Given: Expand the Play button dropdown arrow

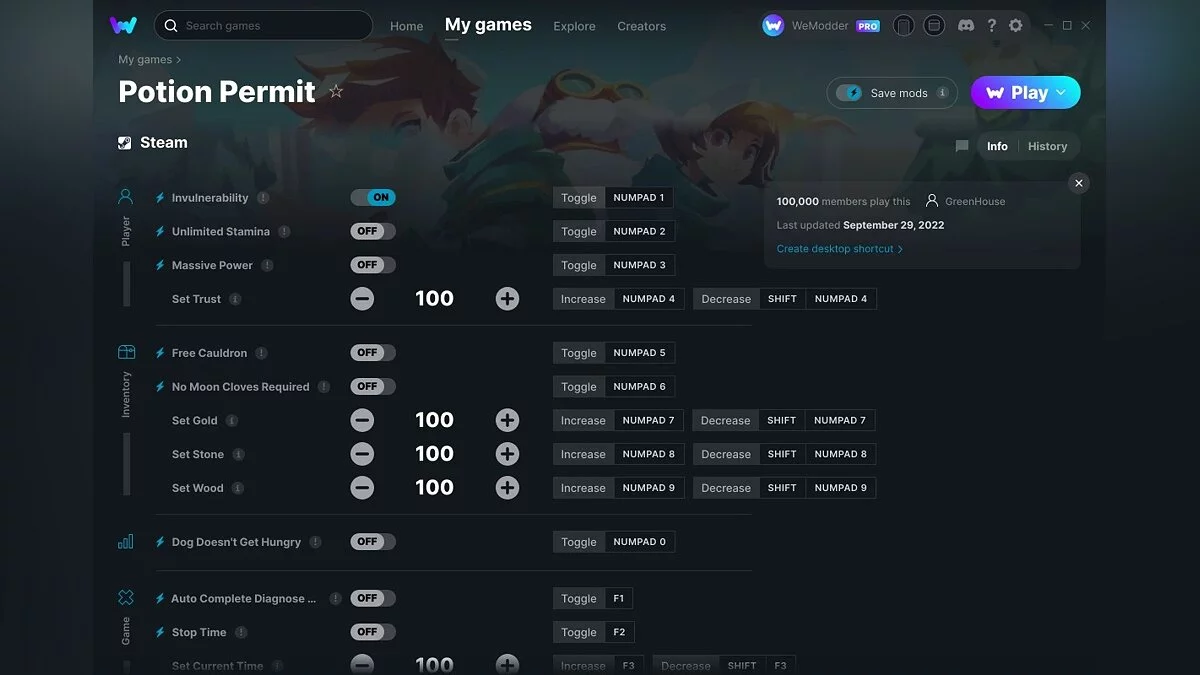Looking at the screenshot, I should coord(1061,92).
